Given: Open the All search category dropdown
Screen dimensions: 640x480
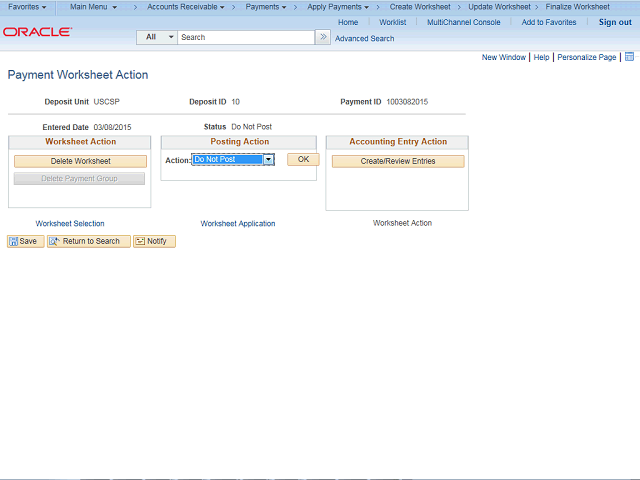Looking at the screenshot, I should [157, 37].
